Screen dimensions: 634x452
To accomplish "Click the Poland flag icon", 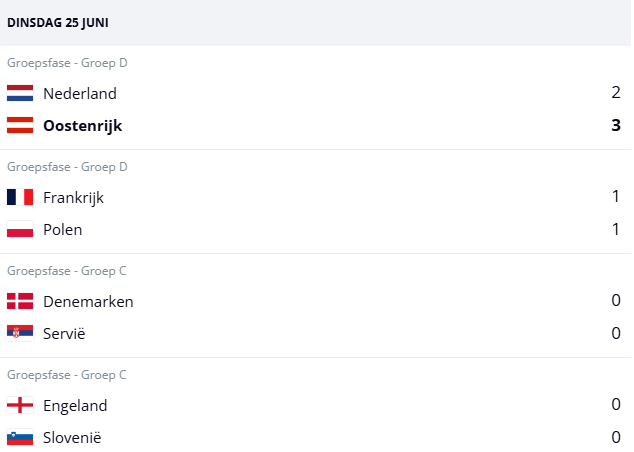I will (x=20, y=230).
